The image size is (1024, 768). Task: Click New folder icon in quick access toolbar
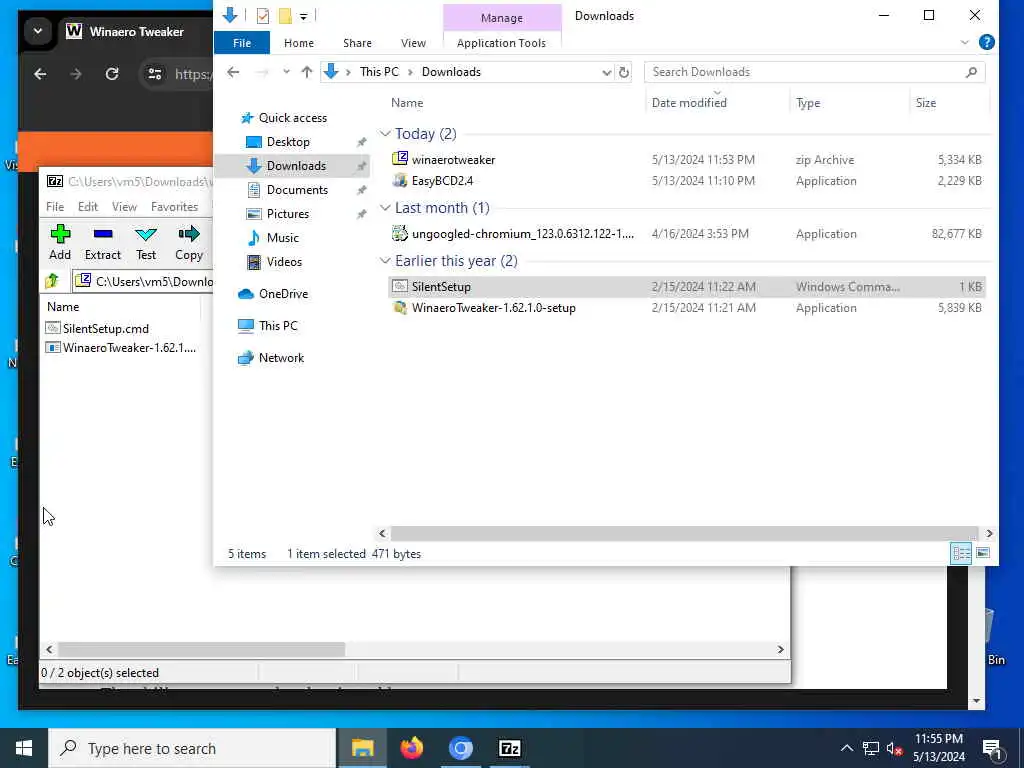[285, 16]
